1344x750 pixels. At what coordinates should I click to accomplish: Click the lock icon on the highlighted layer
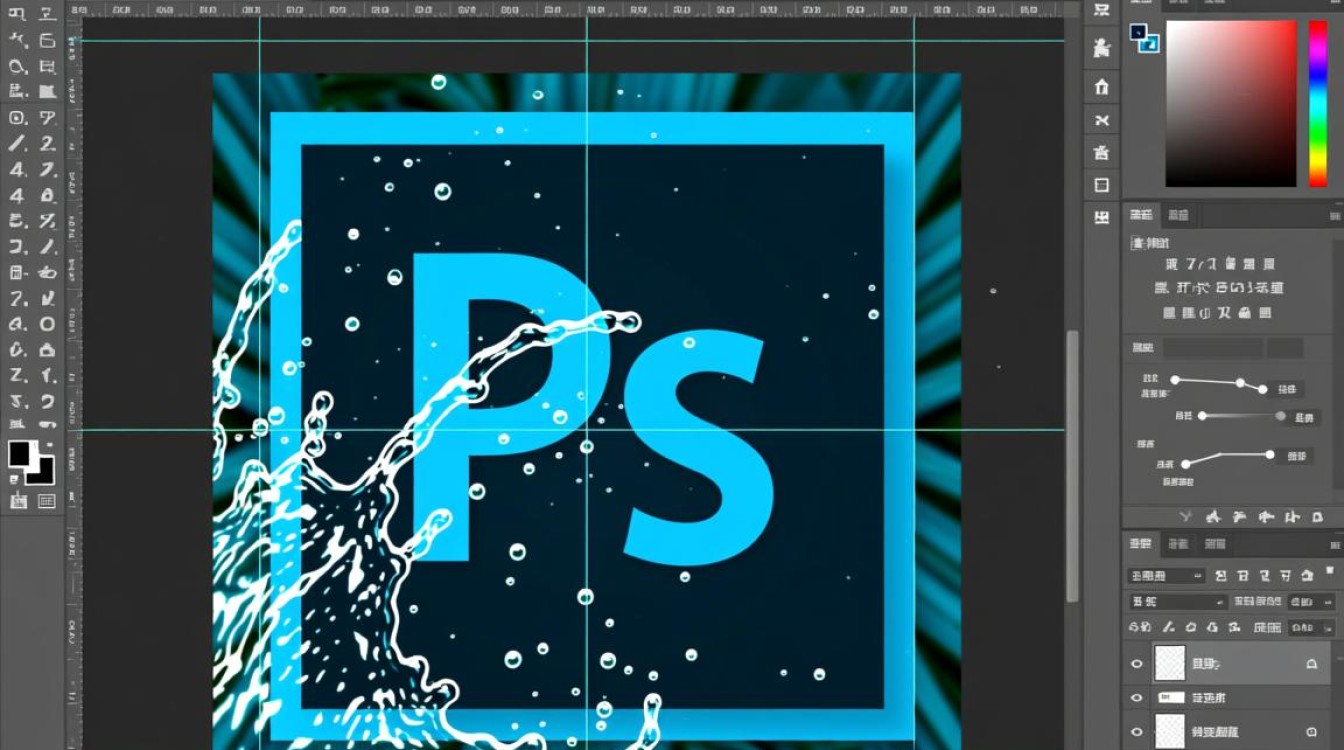[1312, 664]
